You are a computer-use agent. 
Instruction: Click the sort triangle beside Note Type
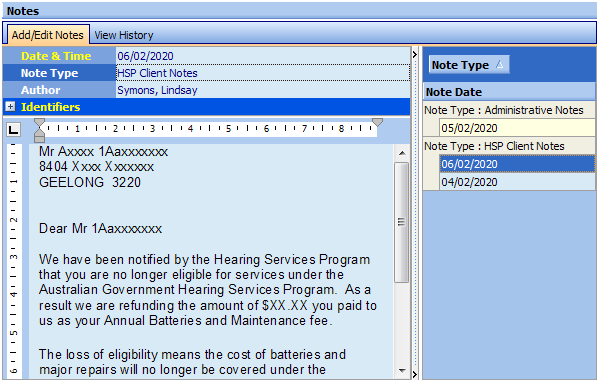(499, 65)
